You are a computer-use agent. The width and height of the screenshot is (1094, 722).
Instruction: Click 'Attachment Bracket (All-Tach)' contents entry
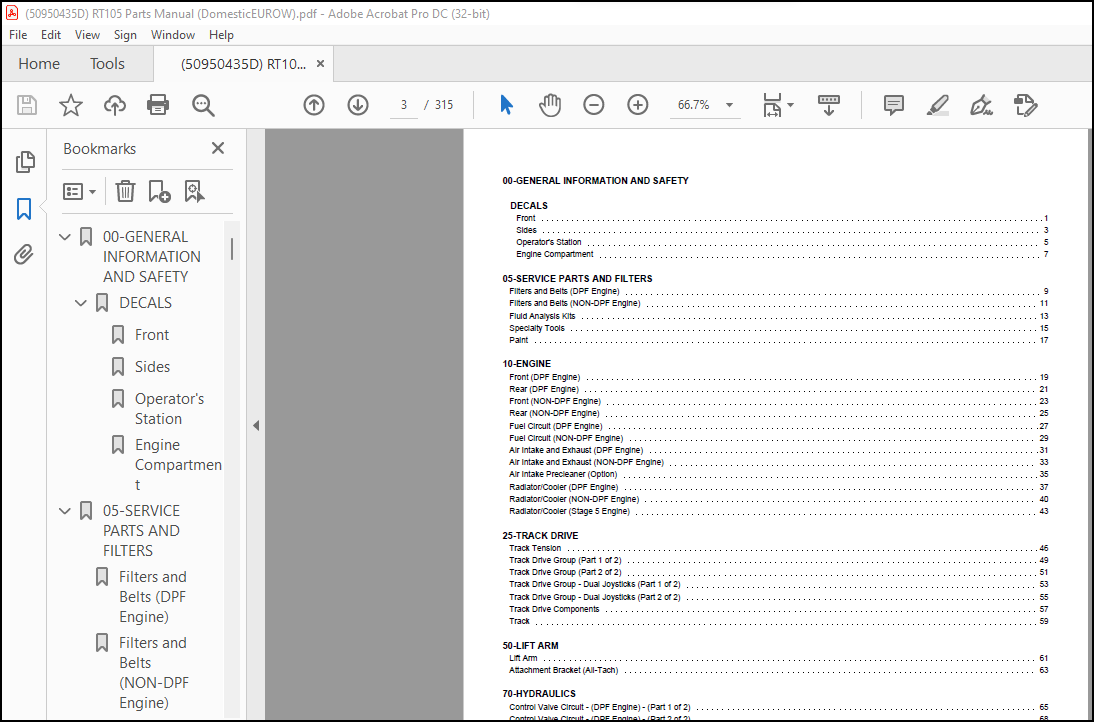click(563, 670)
